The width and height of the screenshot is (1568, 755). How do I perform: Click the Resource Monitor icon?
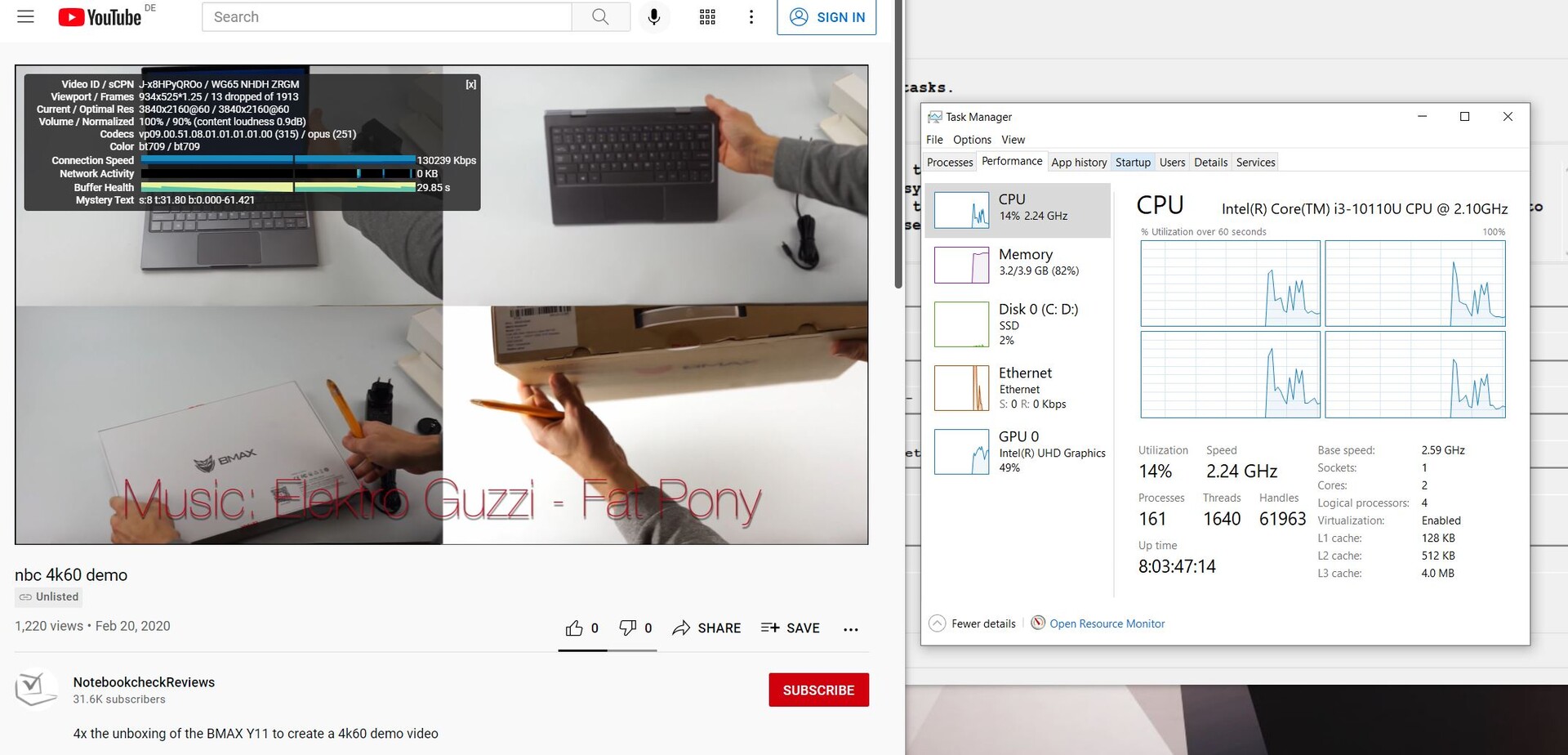pyautogui.click(x=1038, y=623)
